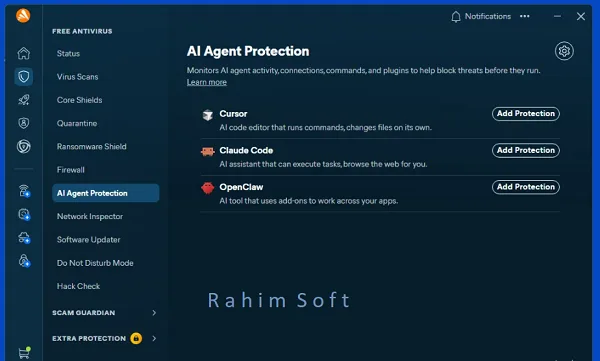Open the padlock user add-on icon

(24, 261)
